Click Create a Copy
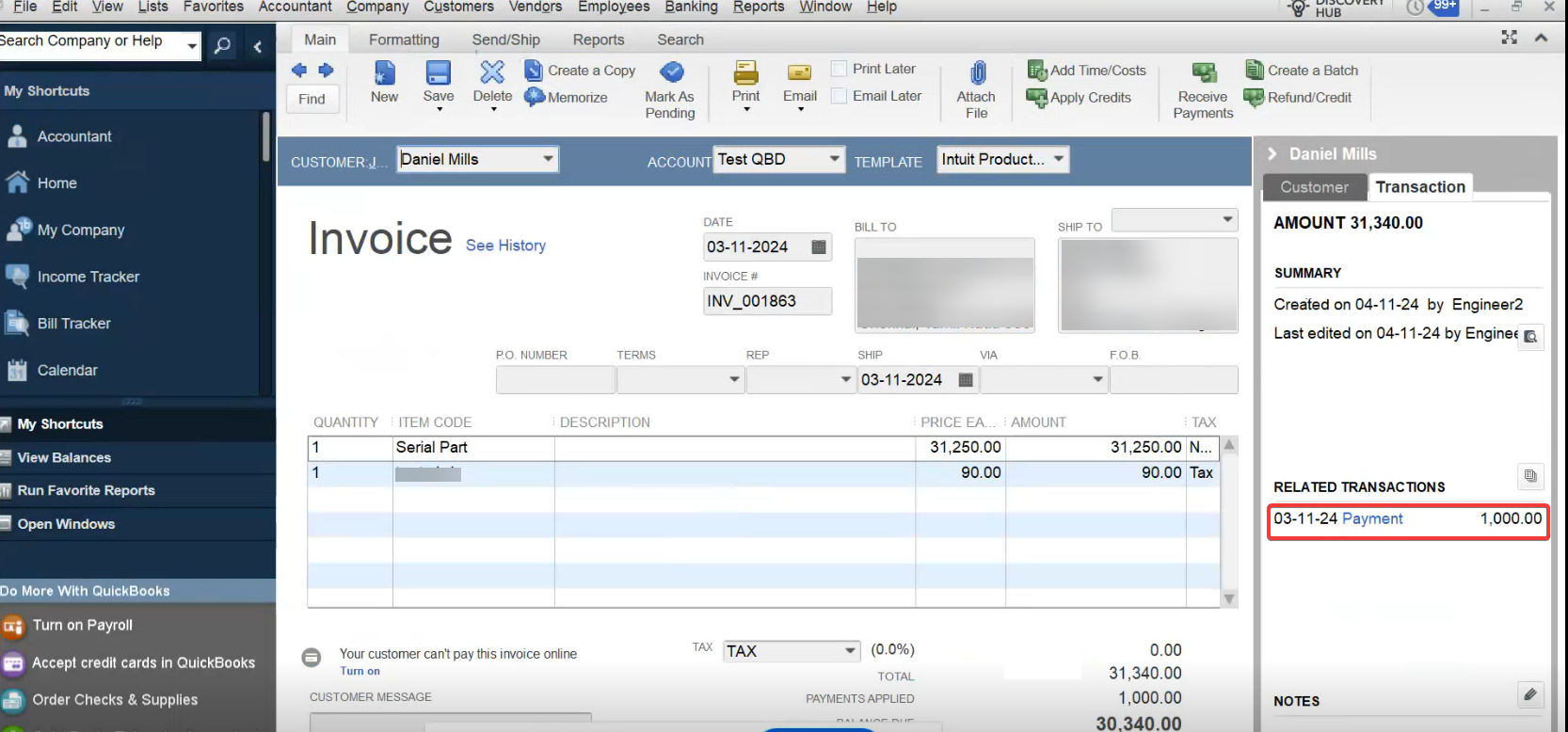 pyautogui.click(x=580, y=71)
